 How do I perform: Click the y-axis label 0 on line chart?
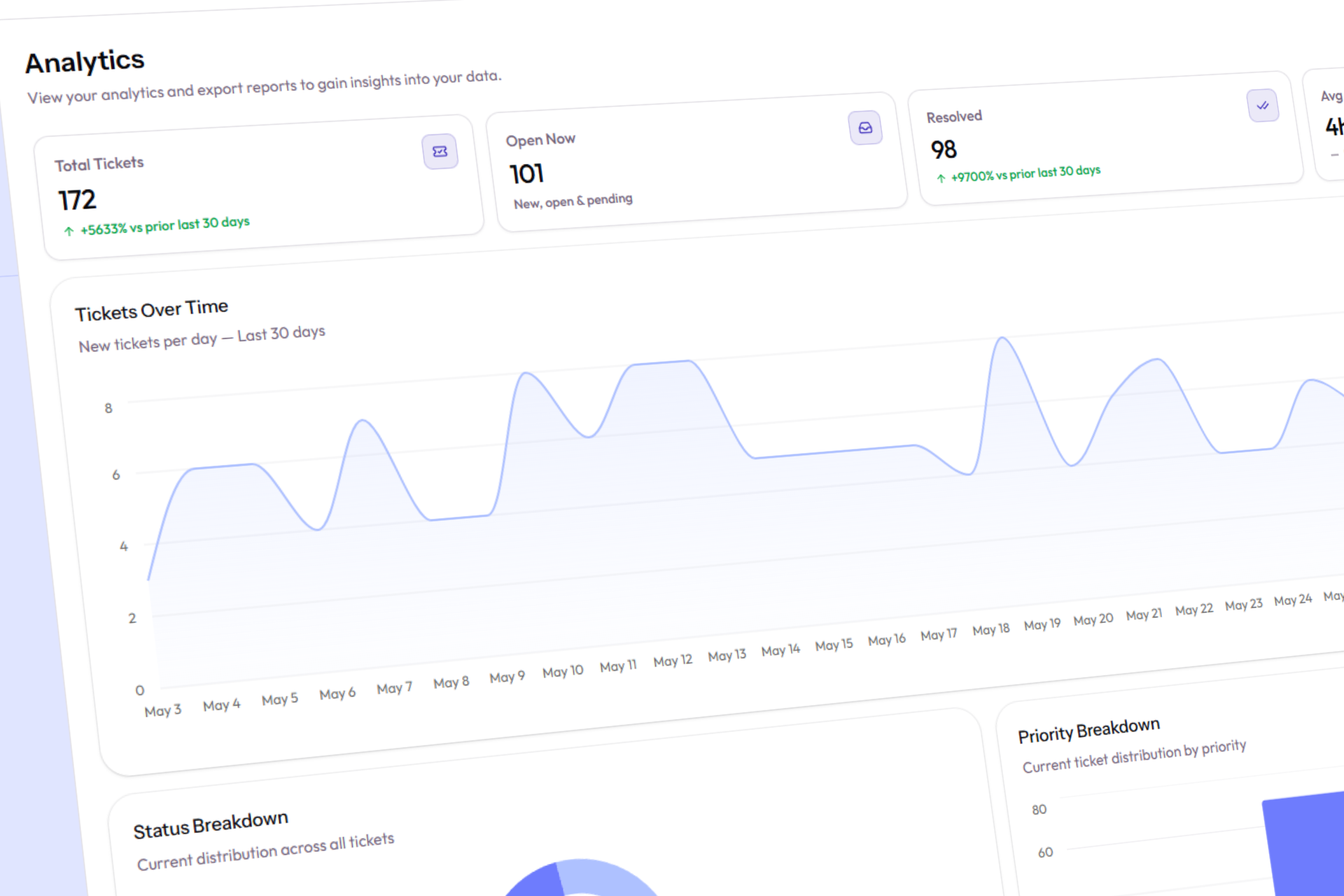[140, 691]
